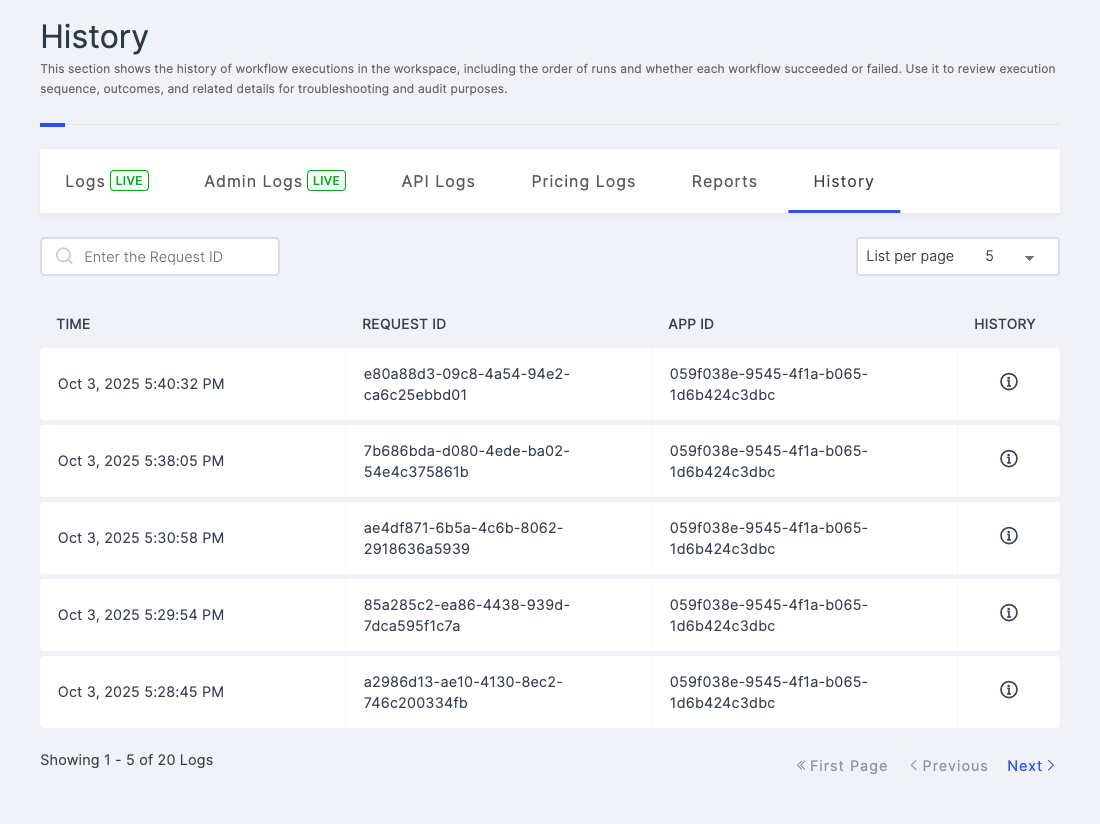Open history info for 5:28:45 PM run
Screen dimensions: 1100x824
[x=1008, y=690]
